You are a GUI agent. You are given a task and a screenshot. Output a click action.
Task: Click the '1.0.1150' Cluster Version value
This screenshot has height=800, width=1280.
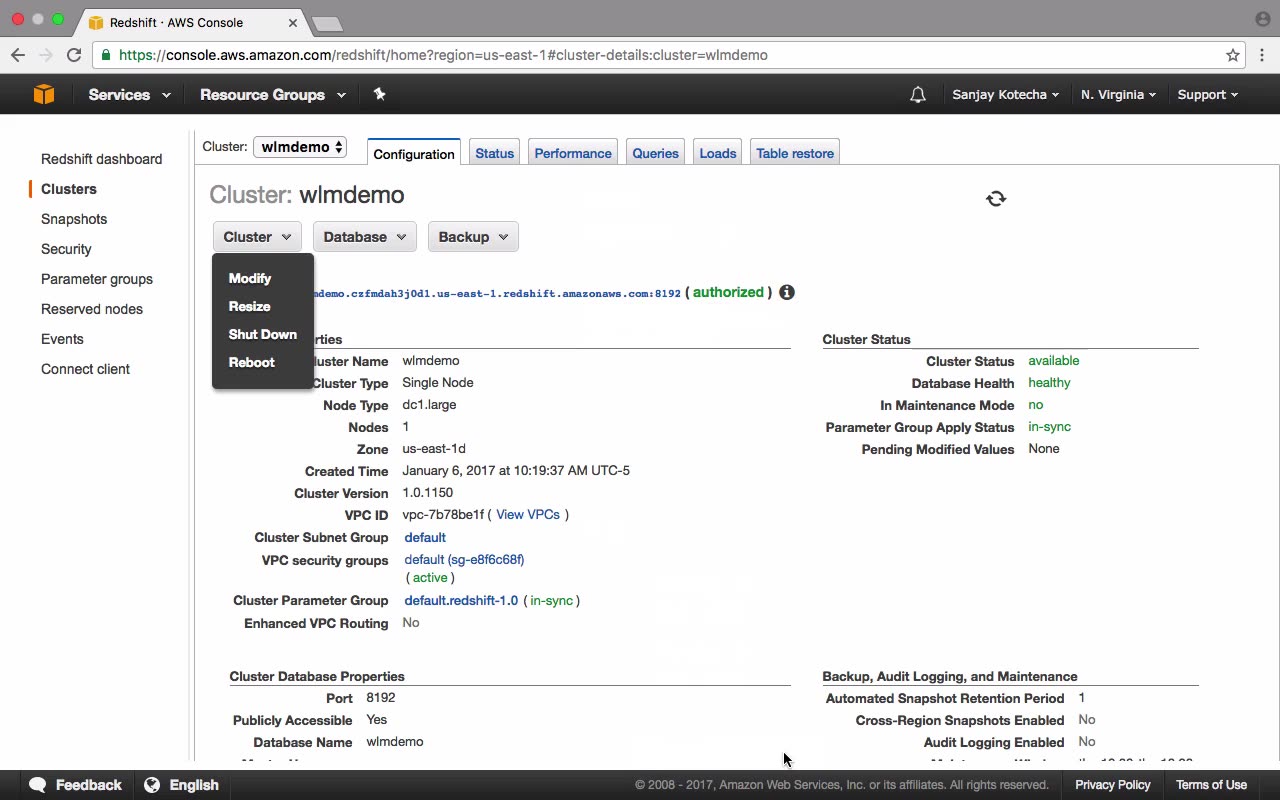click(x=427, y=493)
